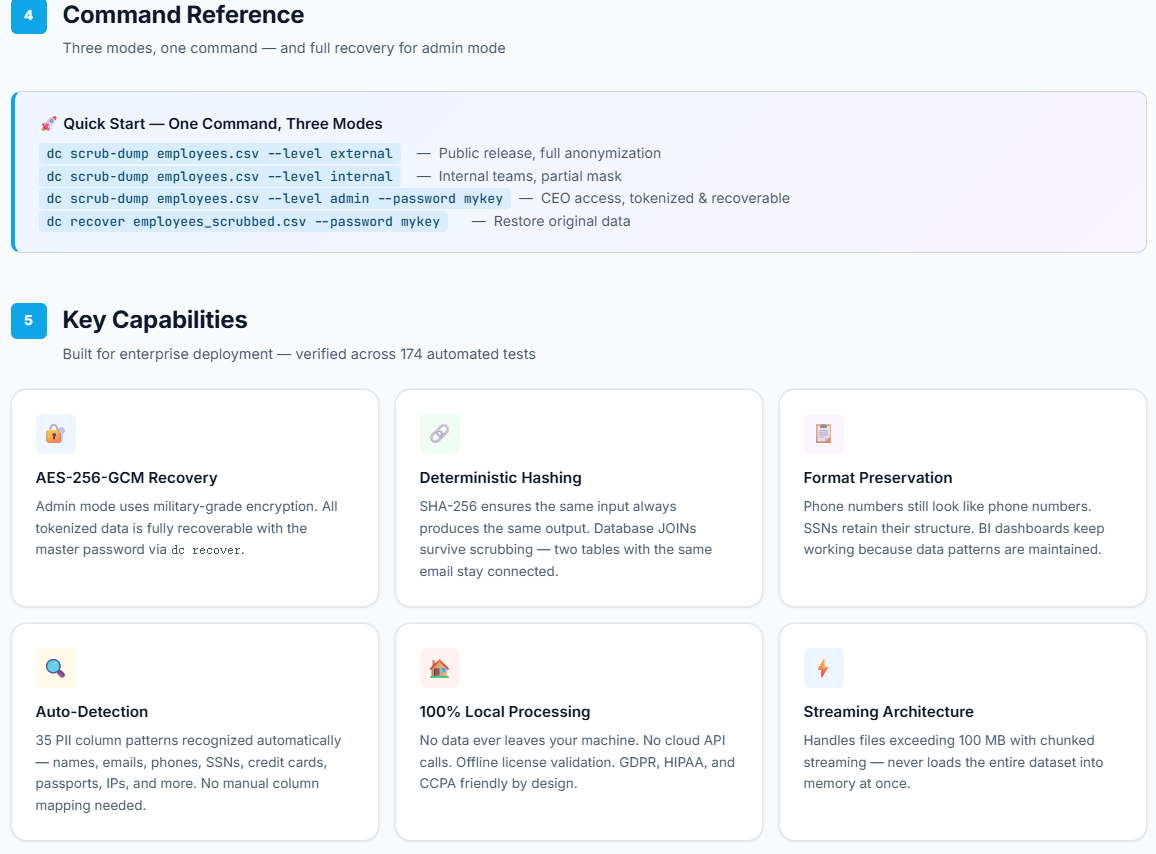
Task: Click the house icon on 100% Local Processing card
Action: click(439, 668)
